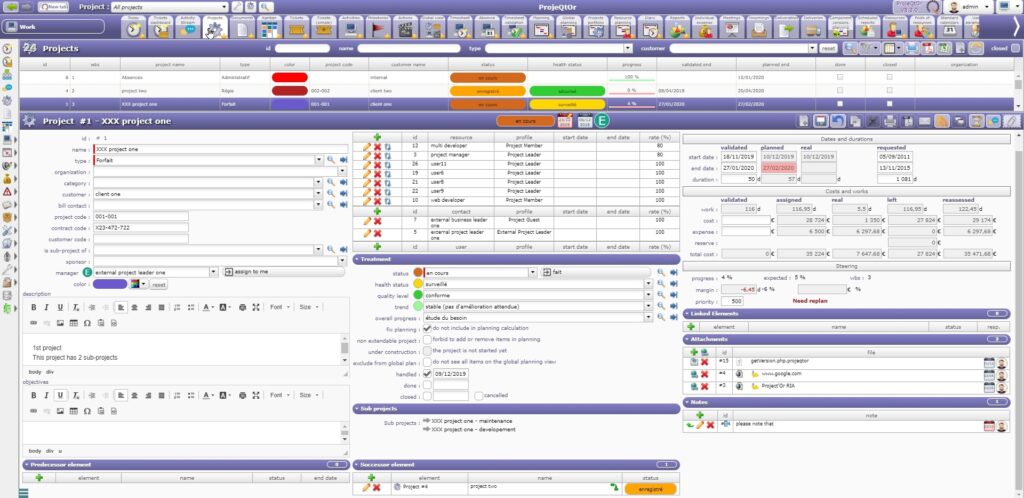Screen dimensions: 1024x498
Task: Toggle done checkbox in the Absences row
Action: [840, 77]
